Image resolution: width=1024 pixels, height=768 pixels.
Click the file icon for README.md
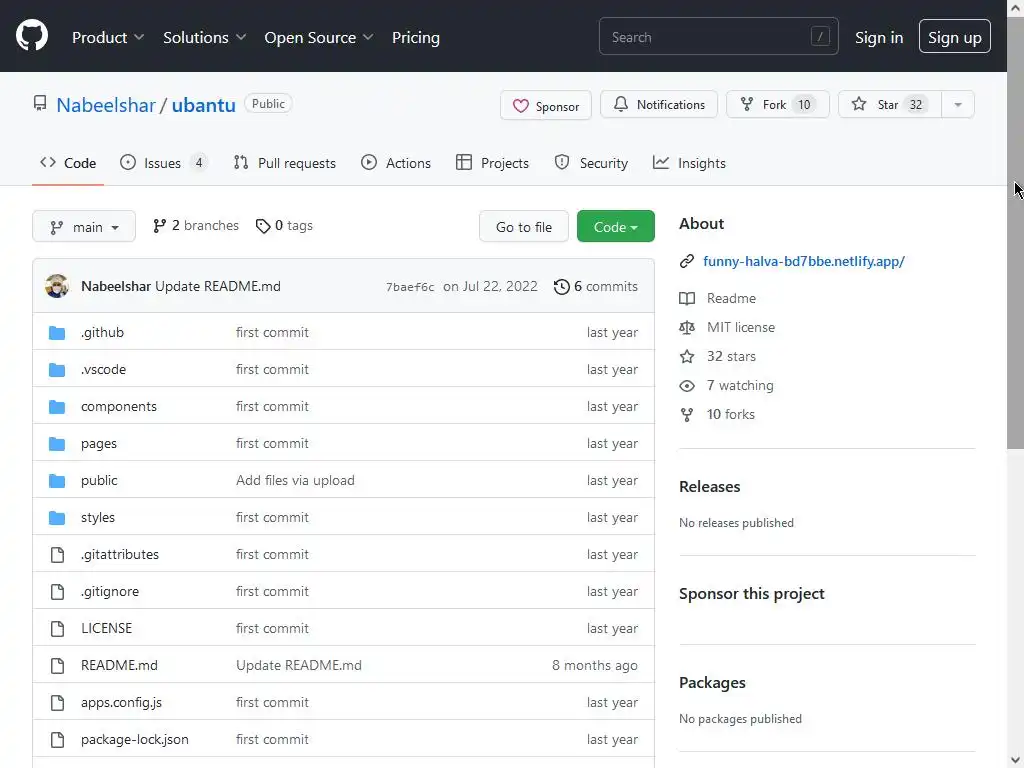point(57,665)
